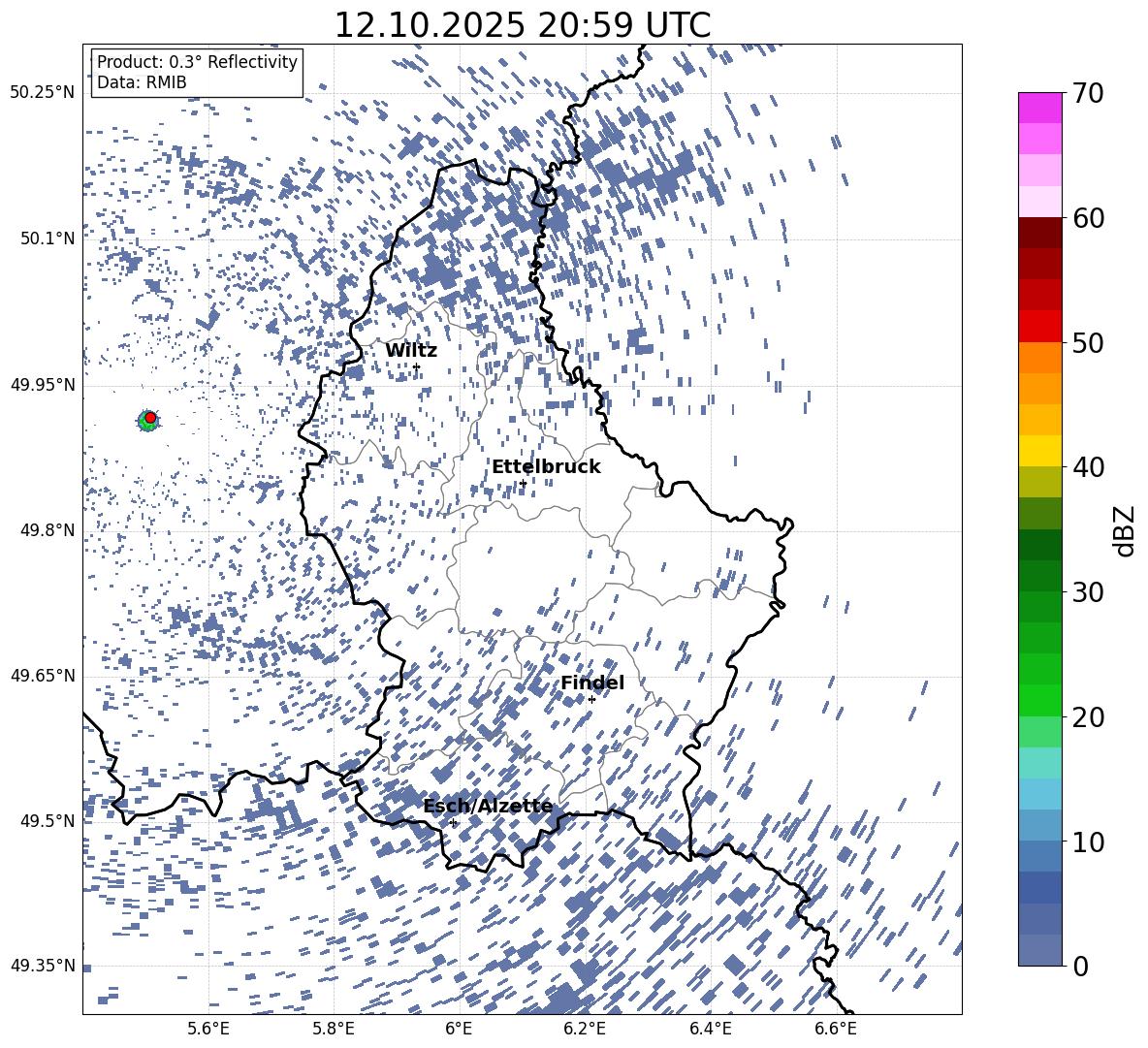Click the 6.2°E longitude label
Screen dimensions: 1148x1048
(585, 1029)
